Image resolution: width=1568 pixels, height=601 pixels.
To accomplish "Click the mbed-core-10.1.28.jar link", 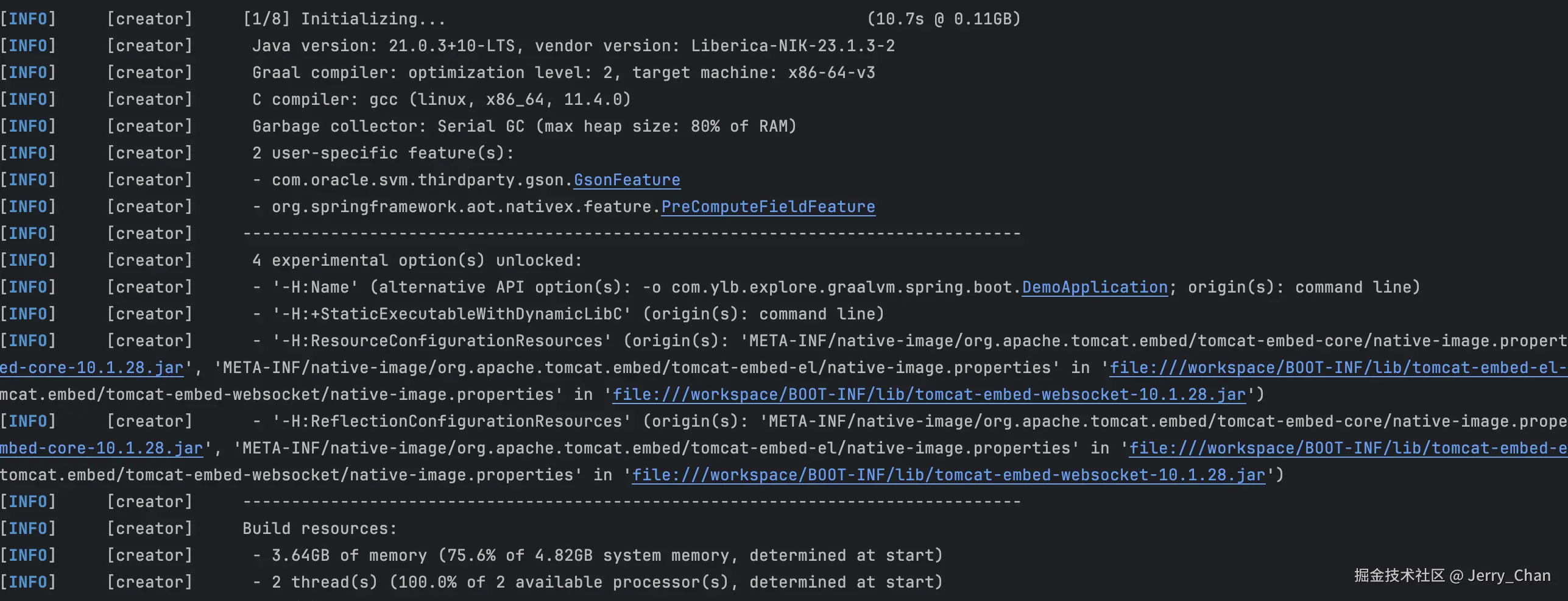I will click(101, 448).
